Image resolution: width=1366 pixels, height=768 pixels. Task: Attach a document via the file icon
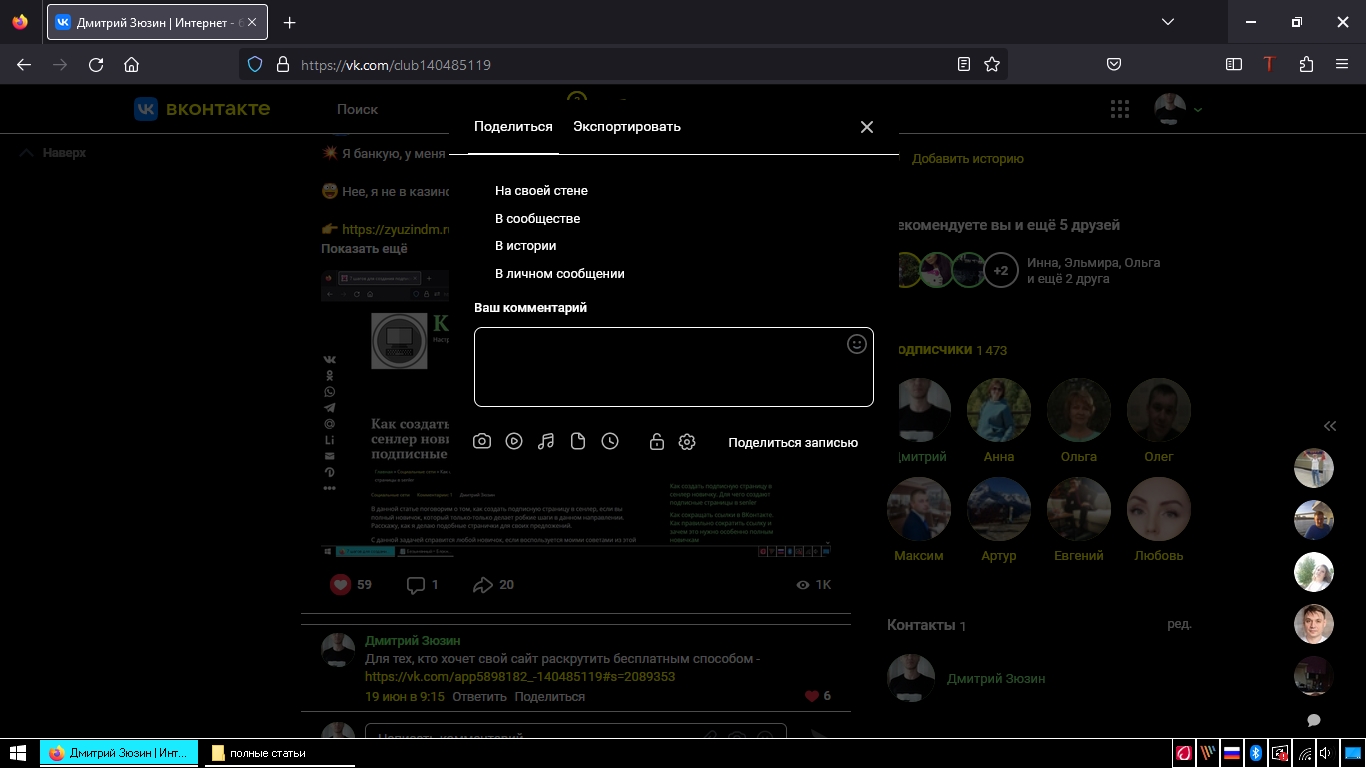(578, 441)
